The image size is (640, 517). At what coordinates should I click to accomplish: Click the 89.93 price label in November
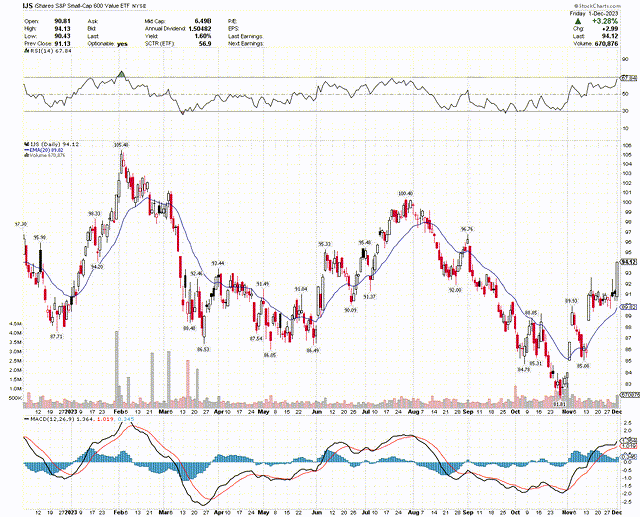(x=571, y=301)
